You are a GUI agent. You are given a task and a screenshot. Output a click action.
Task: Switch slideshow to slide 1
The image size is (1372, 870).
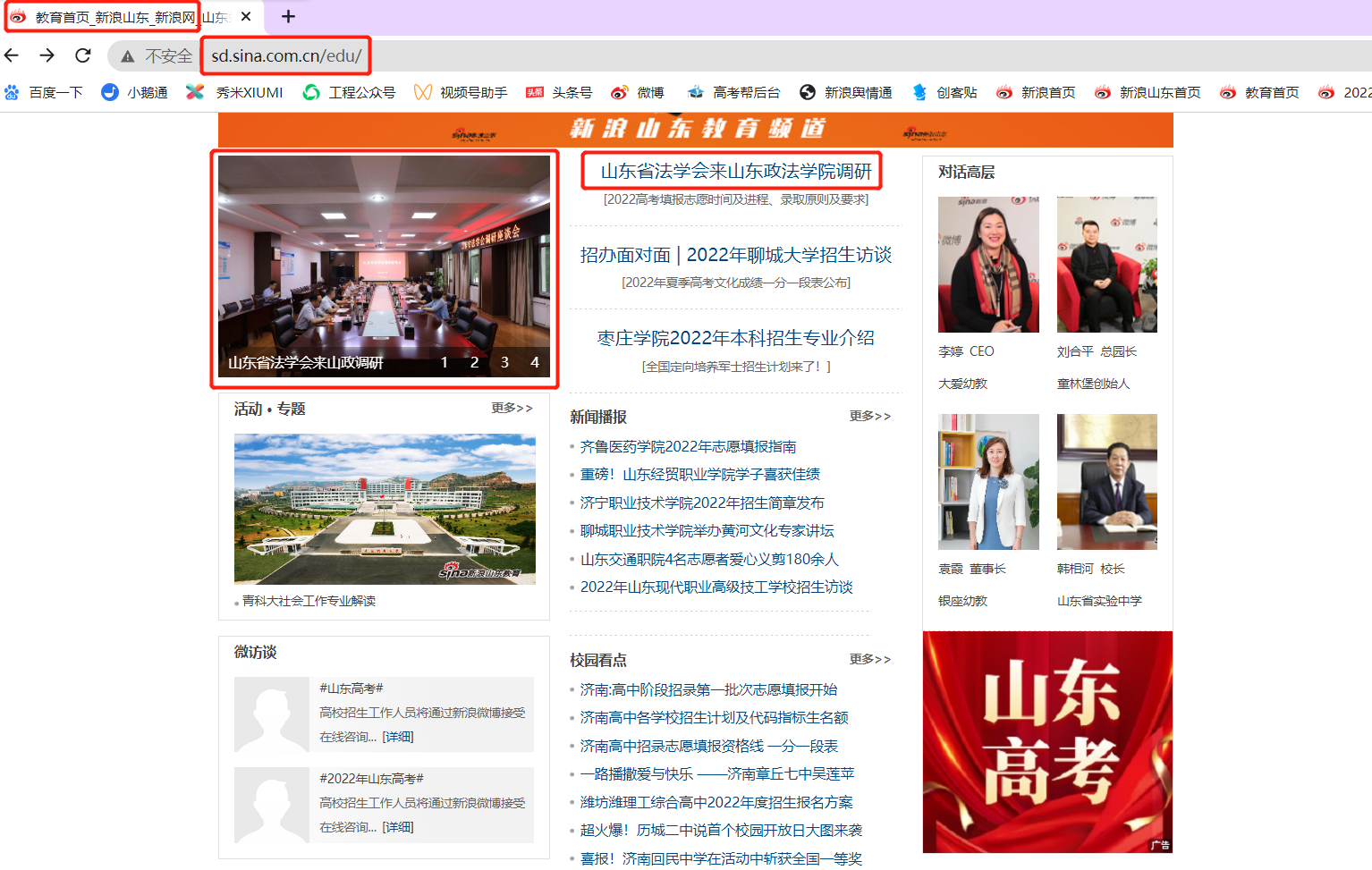(445, 362)
